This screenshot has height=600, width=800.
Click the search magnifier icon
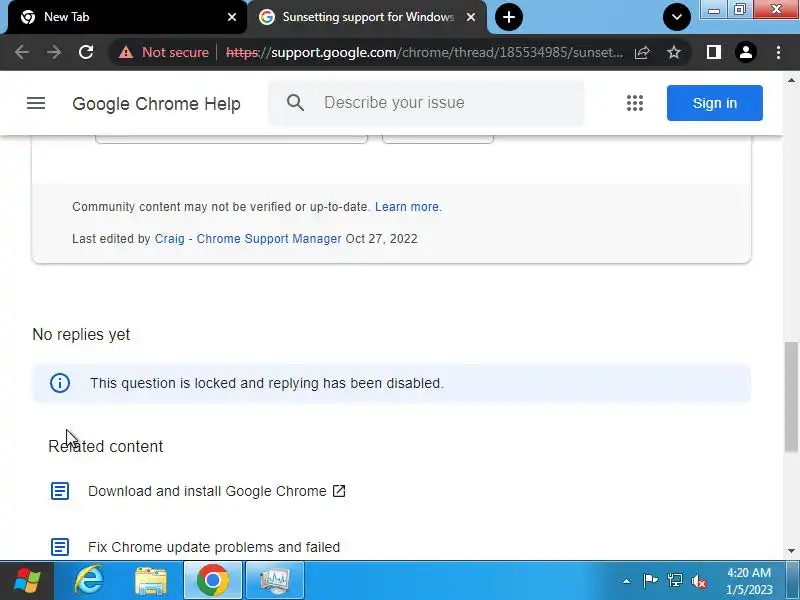(295, 103)
